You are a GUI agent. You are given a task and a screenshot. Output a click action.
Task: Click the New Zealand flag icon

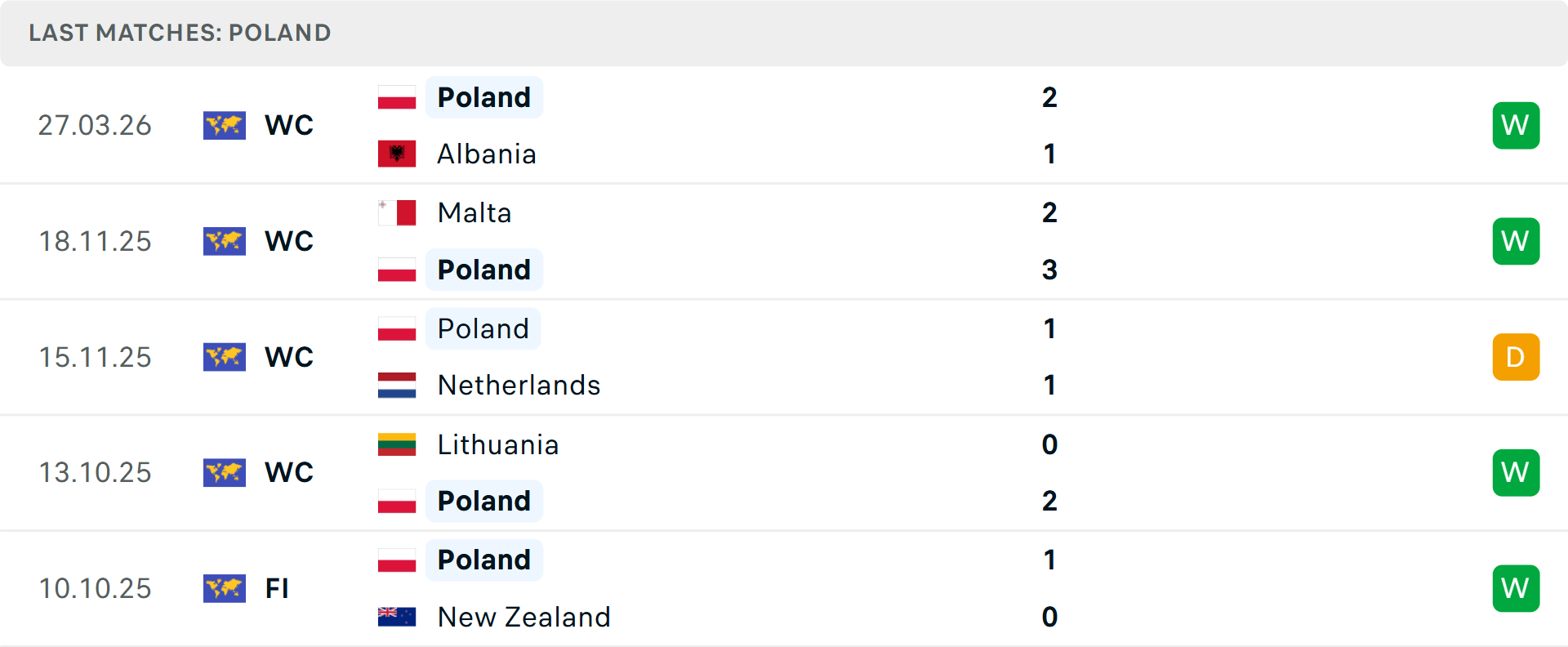pos(397,617)
